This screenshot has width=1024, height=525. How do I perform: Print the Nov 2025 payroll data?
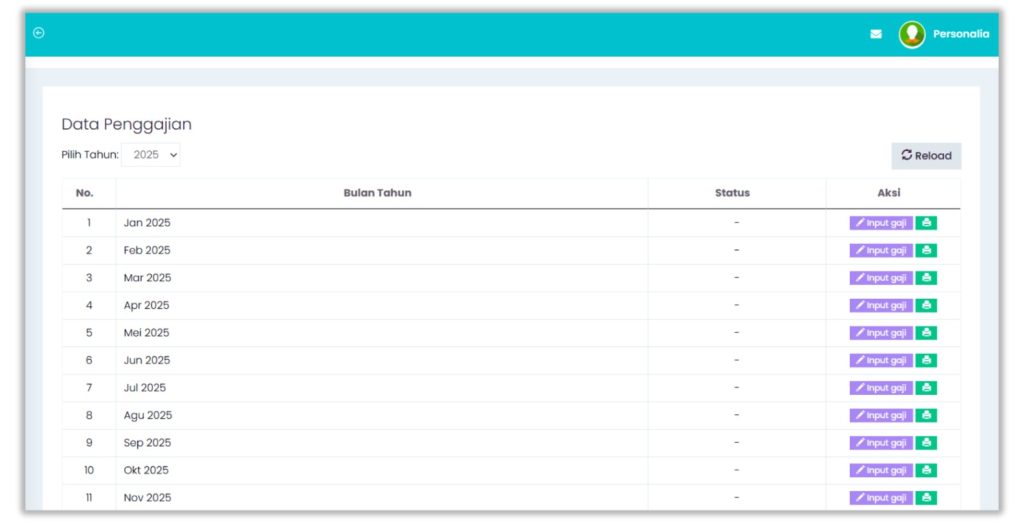pos(926,498)
